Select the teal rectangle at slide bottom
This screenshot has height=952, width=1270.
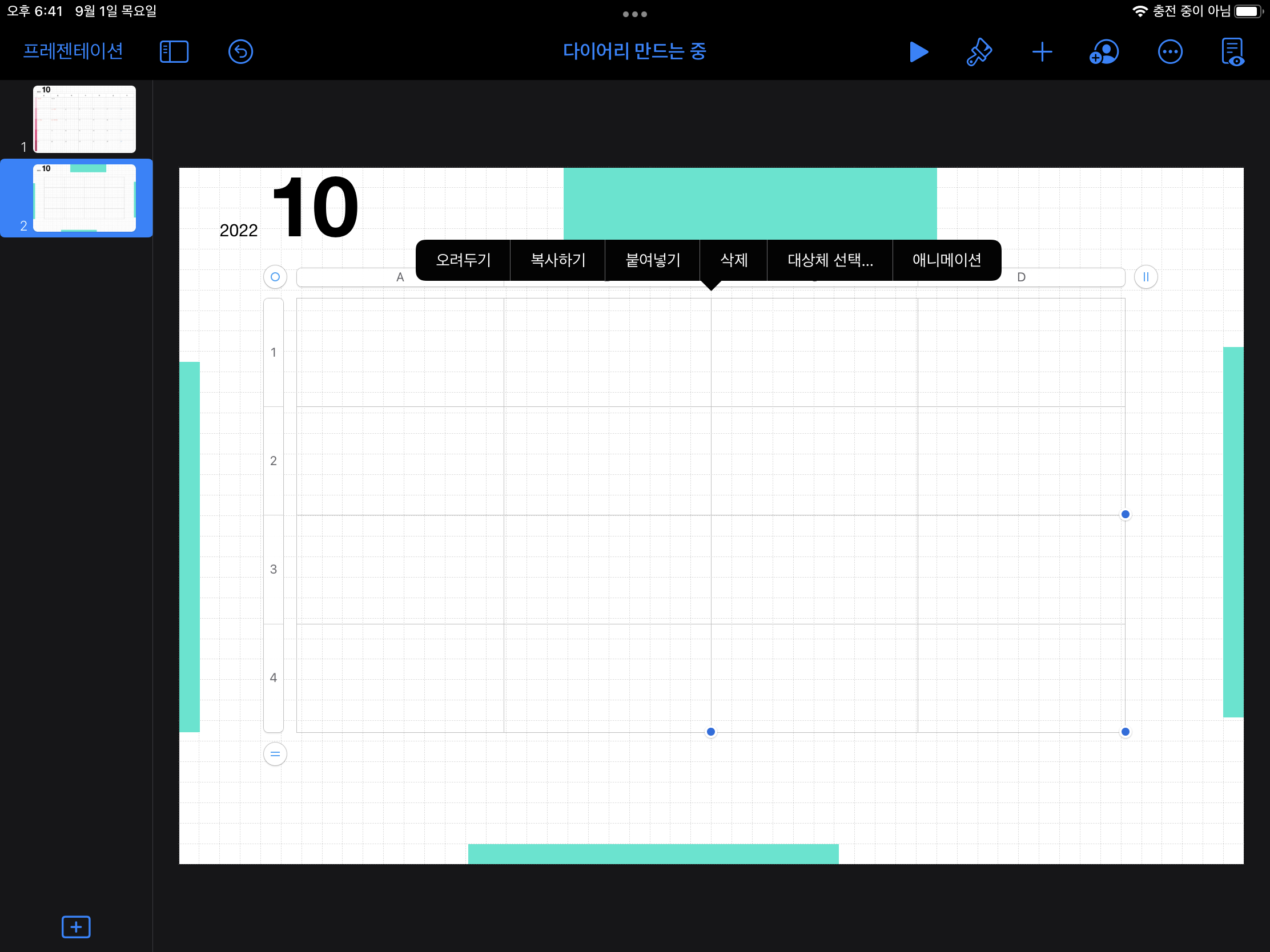653,854
